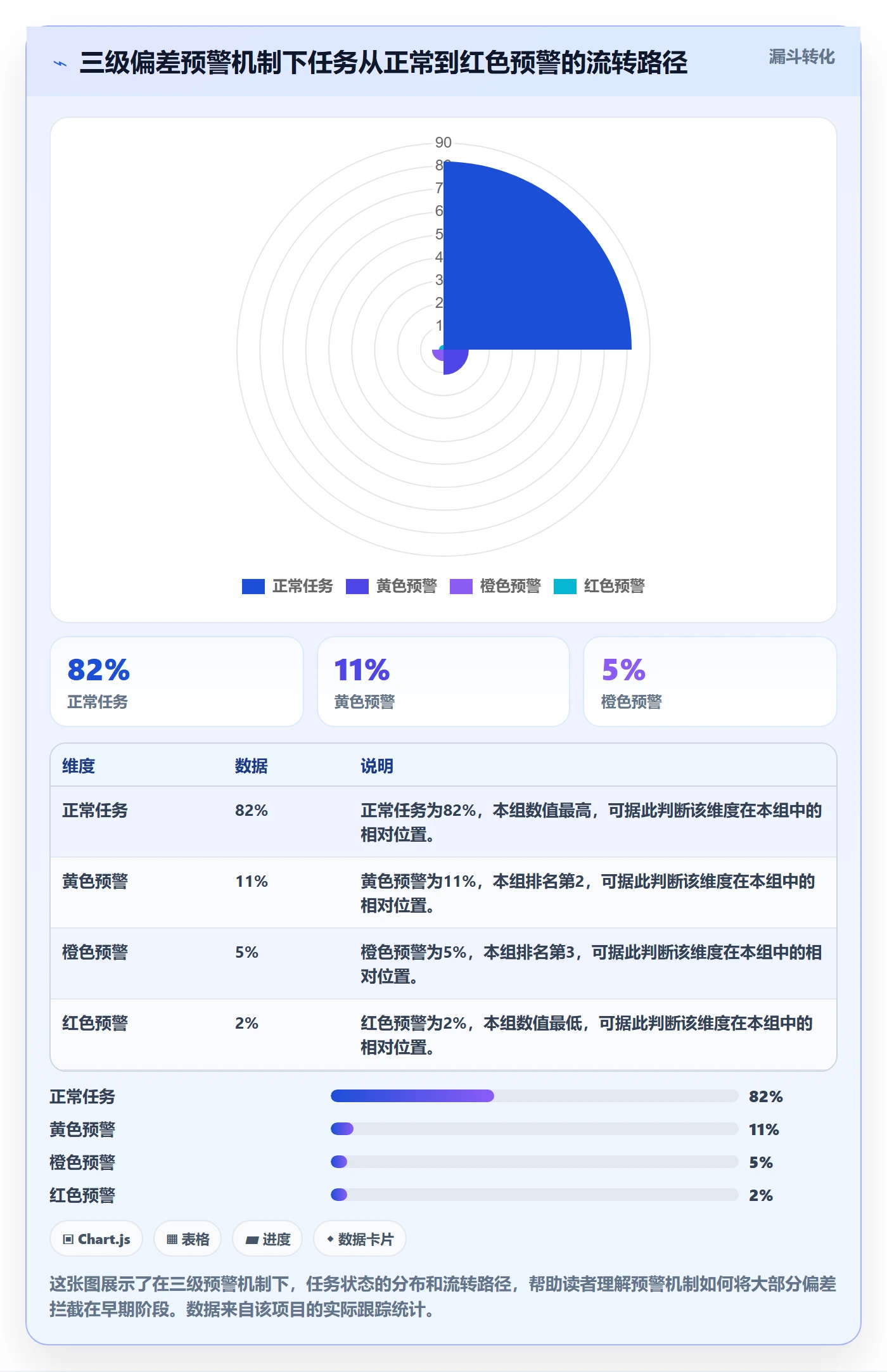Click description starting 正常任务为82%
This screenshot has height=1372, width=887.
tap(591, 822)
